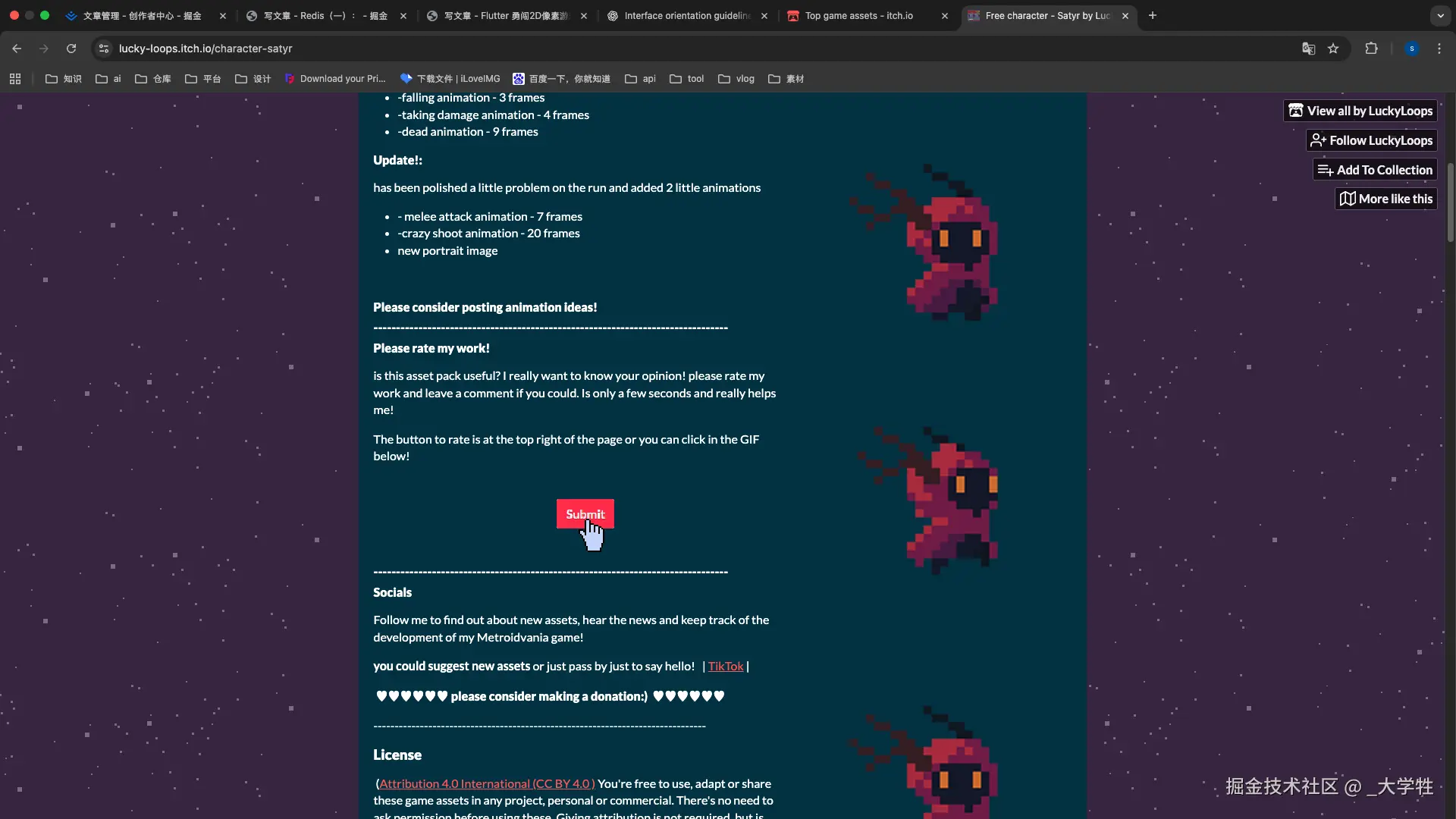Image resolution: width=1456 pixels, height=819 pixels.
Task: Click the red Submit button
Action: click(x=585, y=513)
